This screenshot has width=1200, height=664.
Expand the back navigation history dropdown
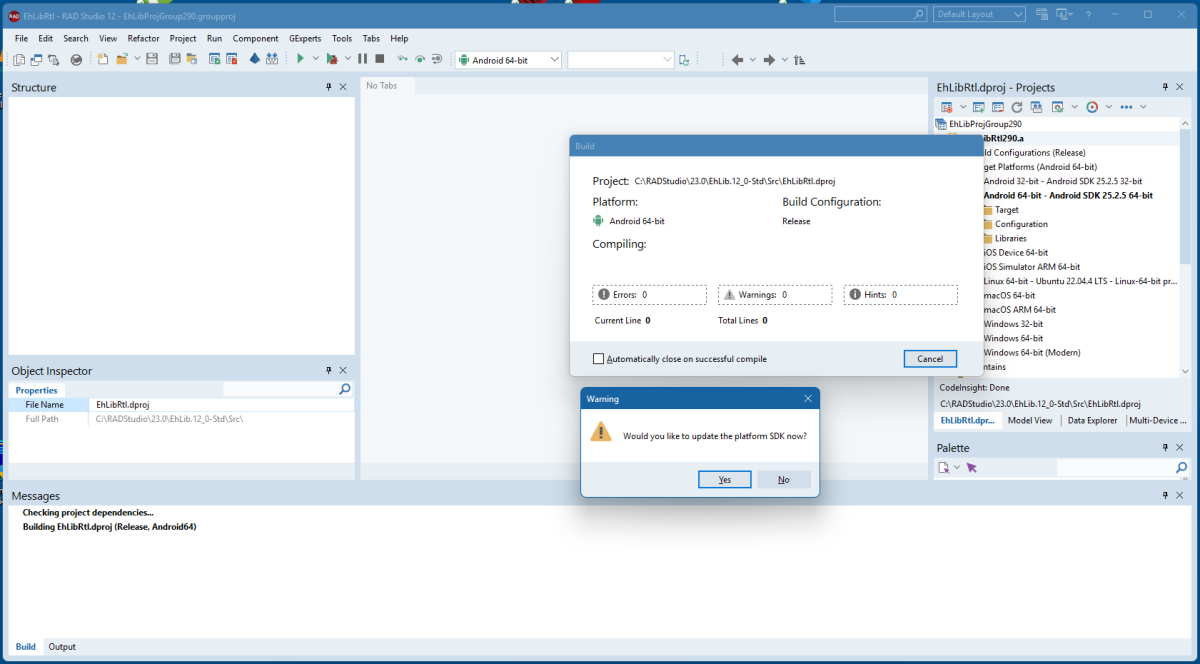point(752,60)
